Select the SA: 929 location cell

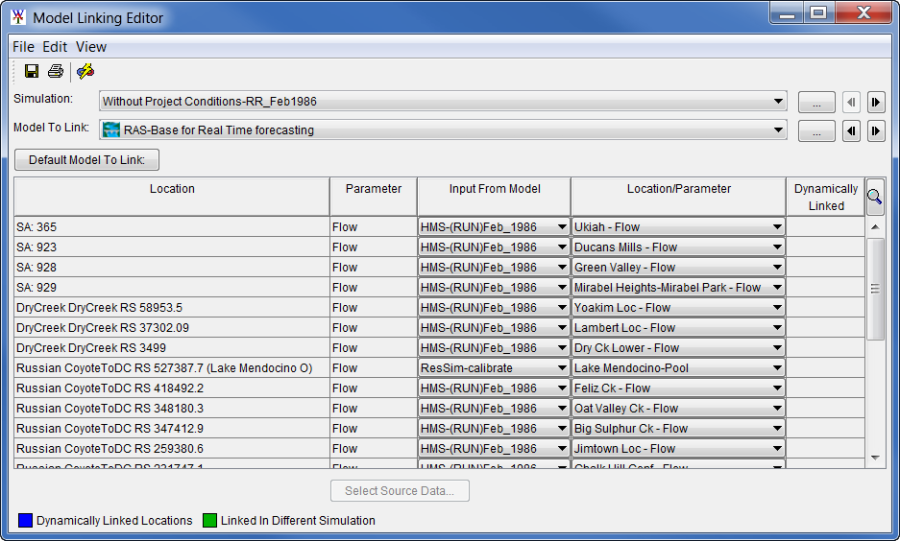point(172,287)
